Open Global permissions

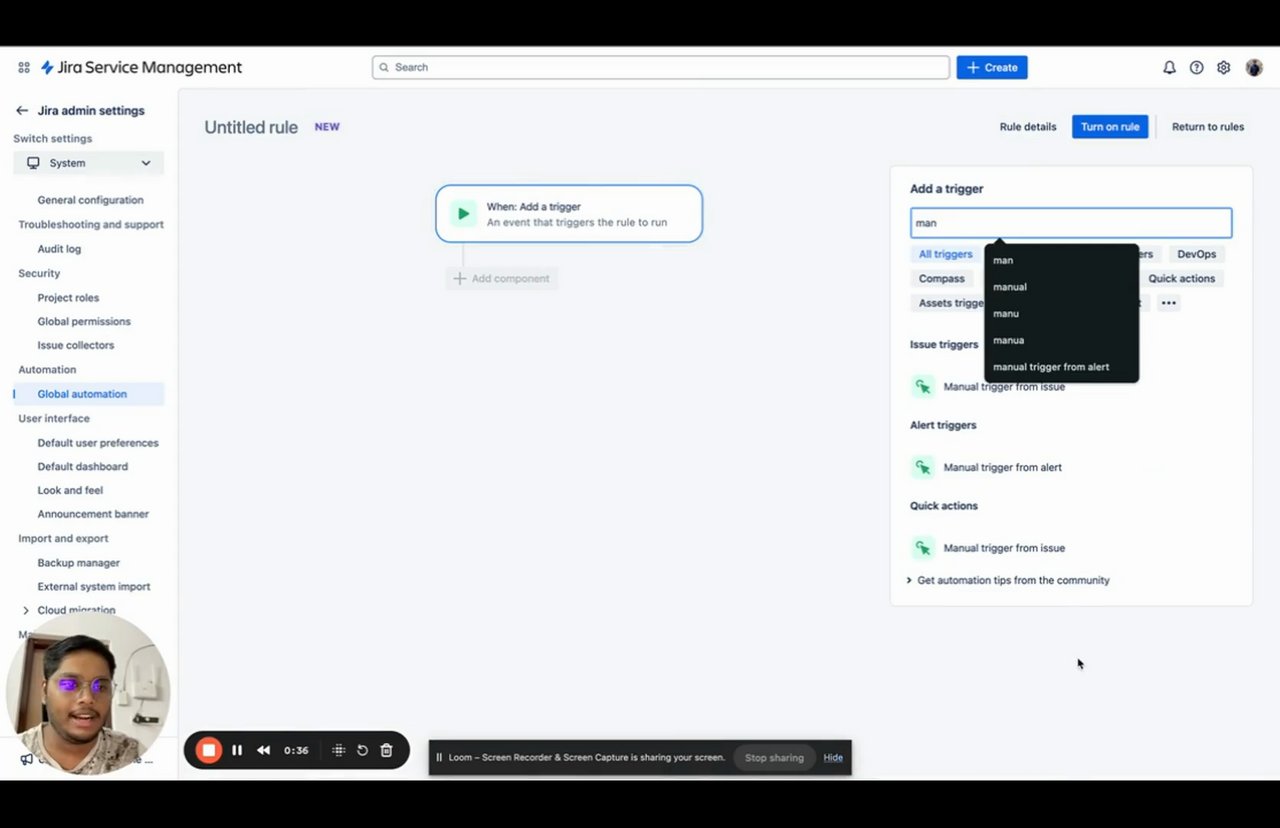(x=84, y=322)
